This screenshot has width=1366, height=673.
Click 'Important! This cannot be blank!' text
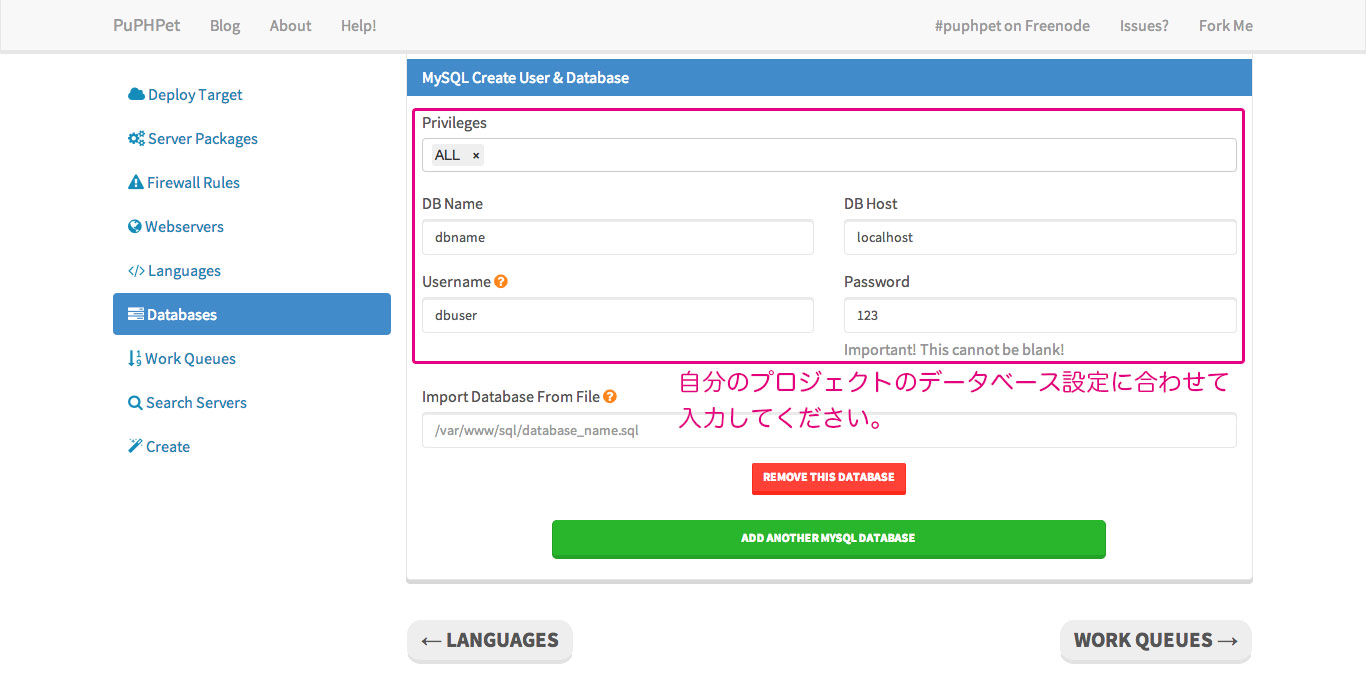tap(954, 350)
